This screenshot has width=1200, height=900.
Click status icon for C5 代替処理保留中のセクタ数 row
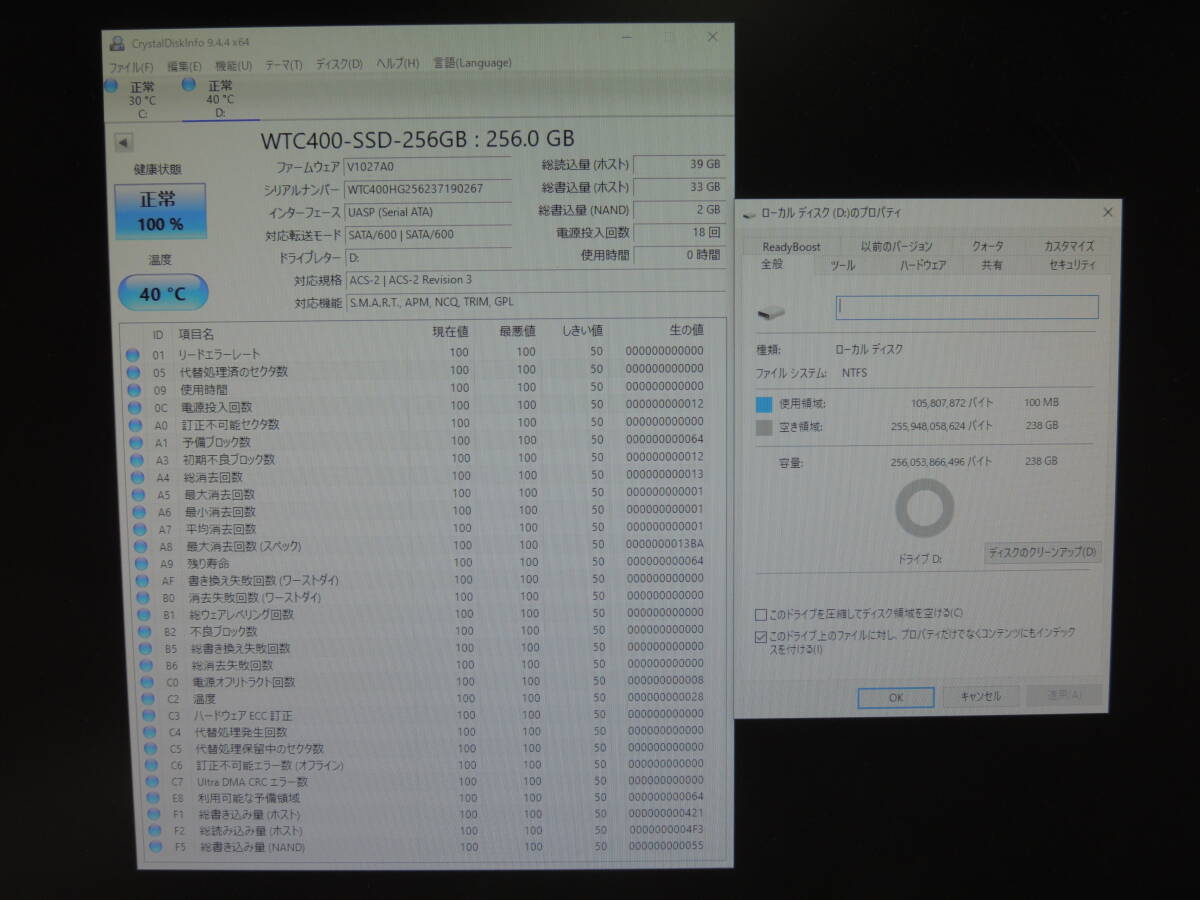click(148, 748)
